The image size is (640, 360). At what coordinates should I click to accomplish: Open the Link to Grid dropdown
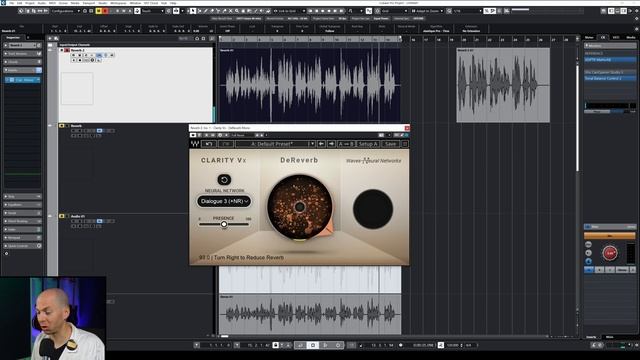tap(289, 11)
